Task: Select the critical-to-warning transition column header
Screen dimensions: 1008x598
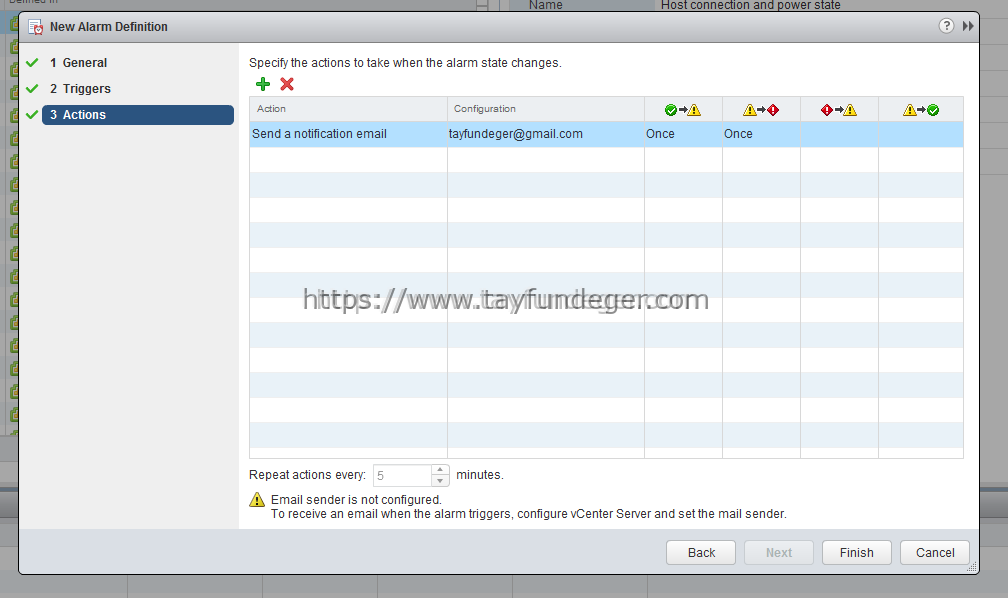Action: (839, 109)
